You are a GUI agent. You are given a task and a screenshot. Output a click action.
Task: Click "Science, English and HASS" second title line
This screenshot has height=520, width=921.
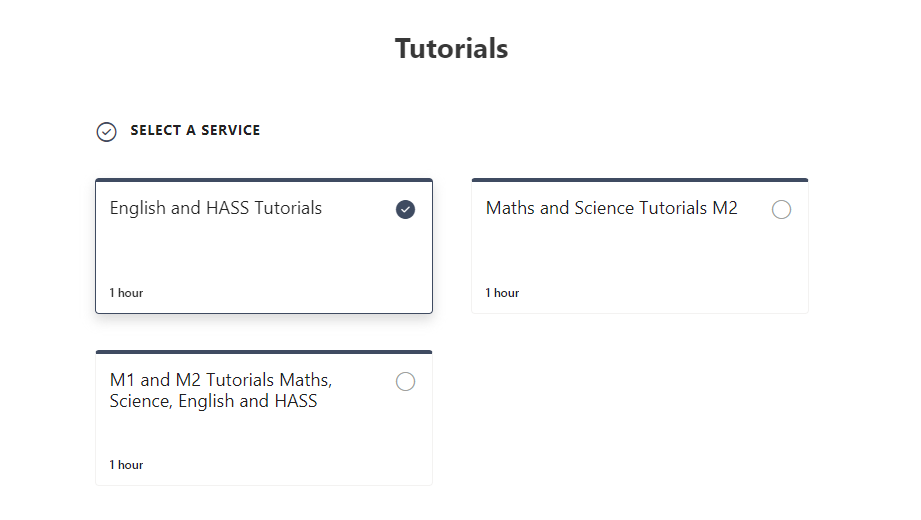tap(213, 401)
